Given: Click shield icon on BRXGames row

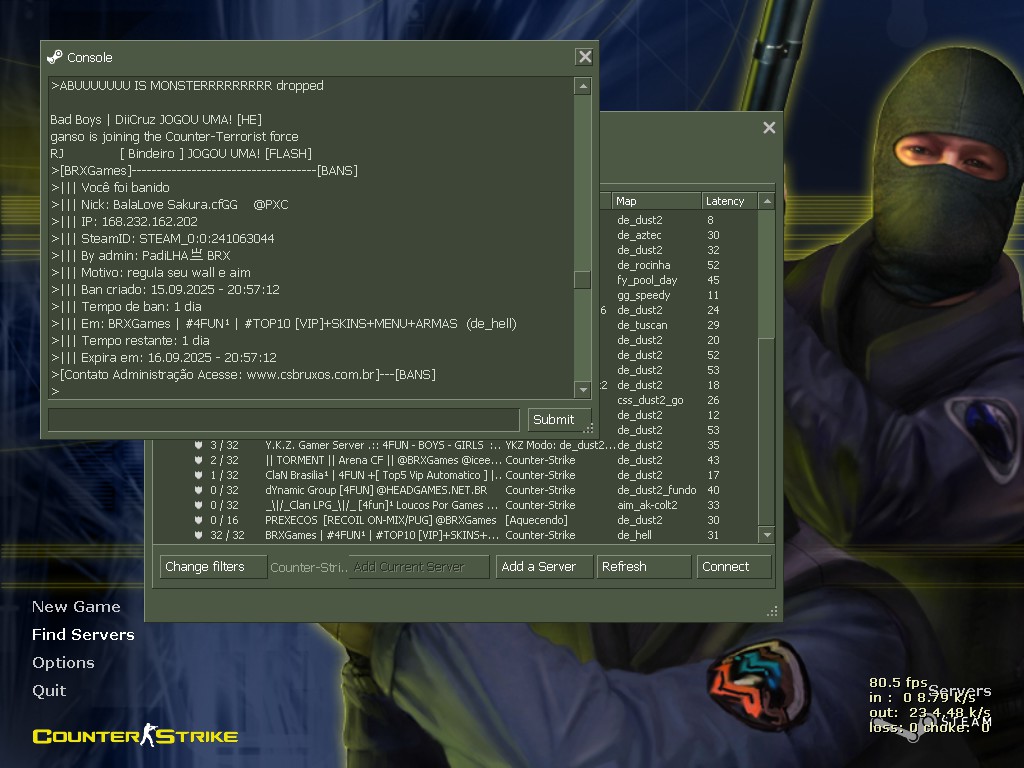Looking at the screenshot, I should pos(199,535).
